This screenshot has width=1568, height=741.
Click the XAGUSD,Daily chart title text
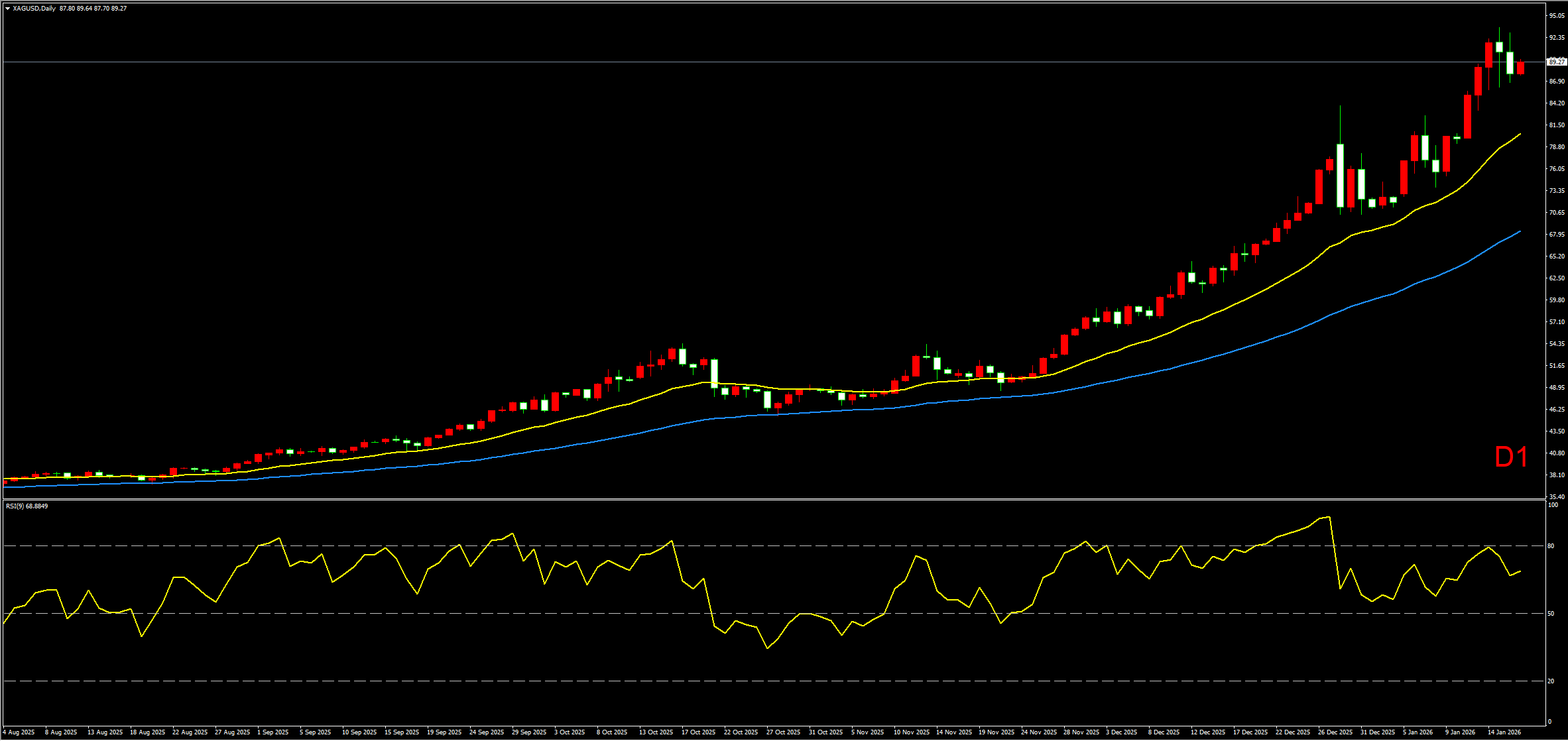34,9
